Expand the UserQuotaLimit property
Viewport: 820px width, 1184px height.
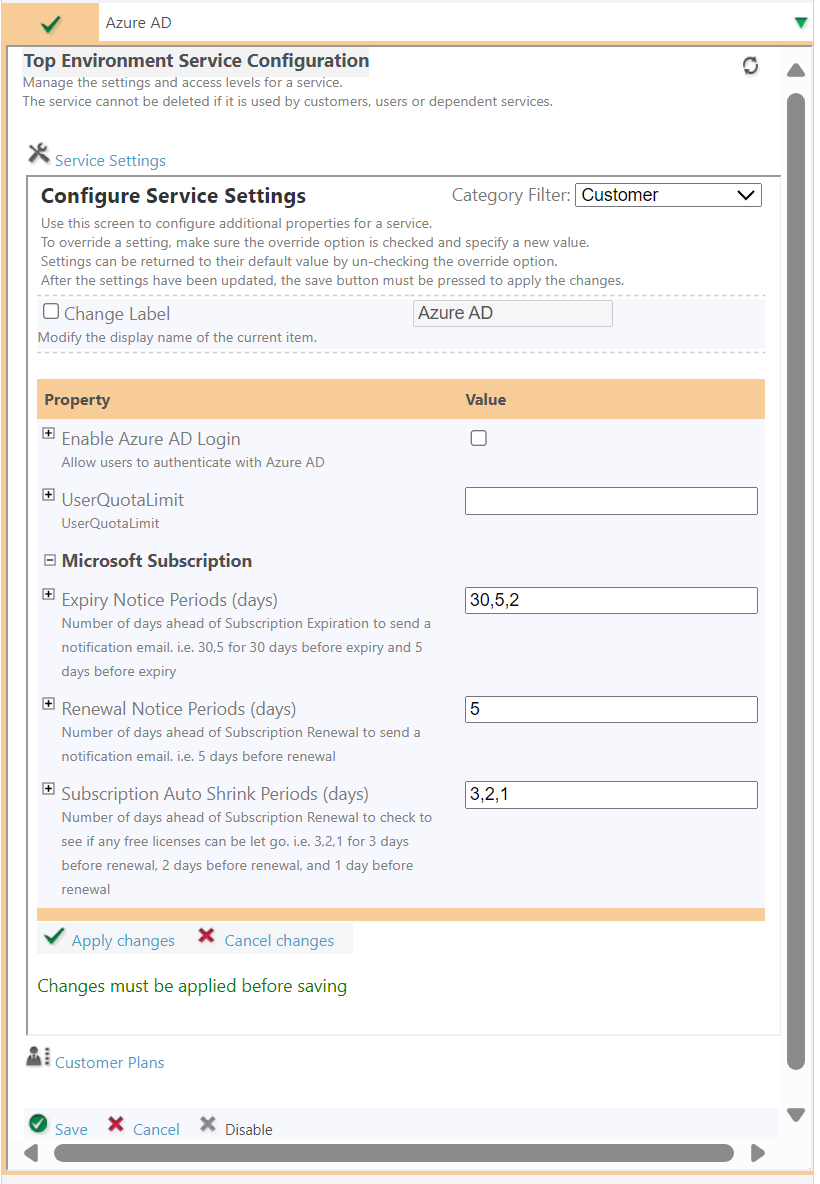[48, 495]
